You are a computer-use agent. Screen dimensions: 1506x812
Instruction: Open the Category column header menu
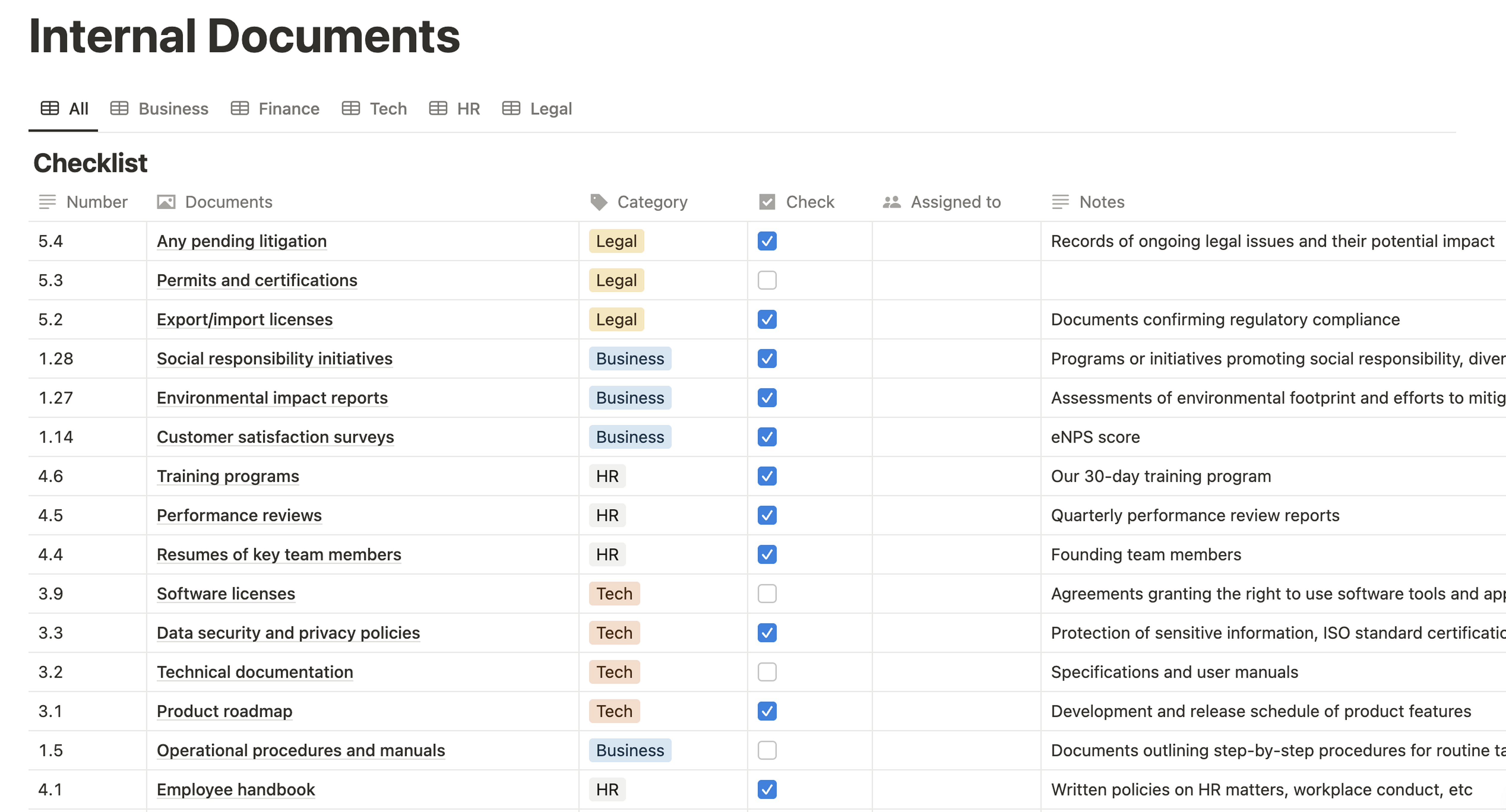coord(652,202)
